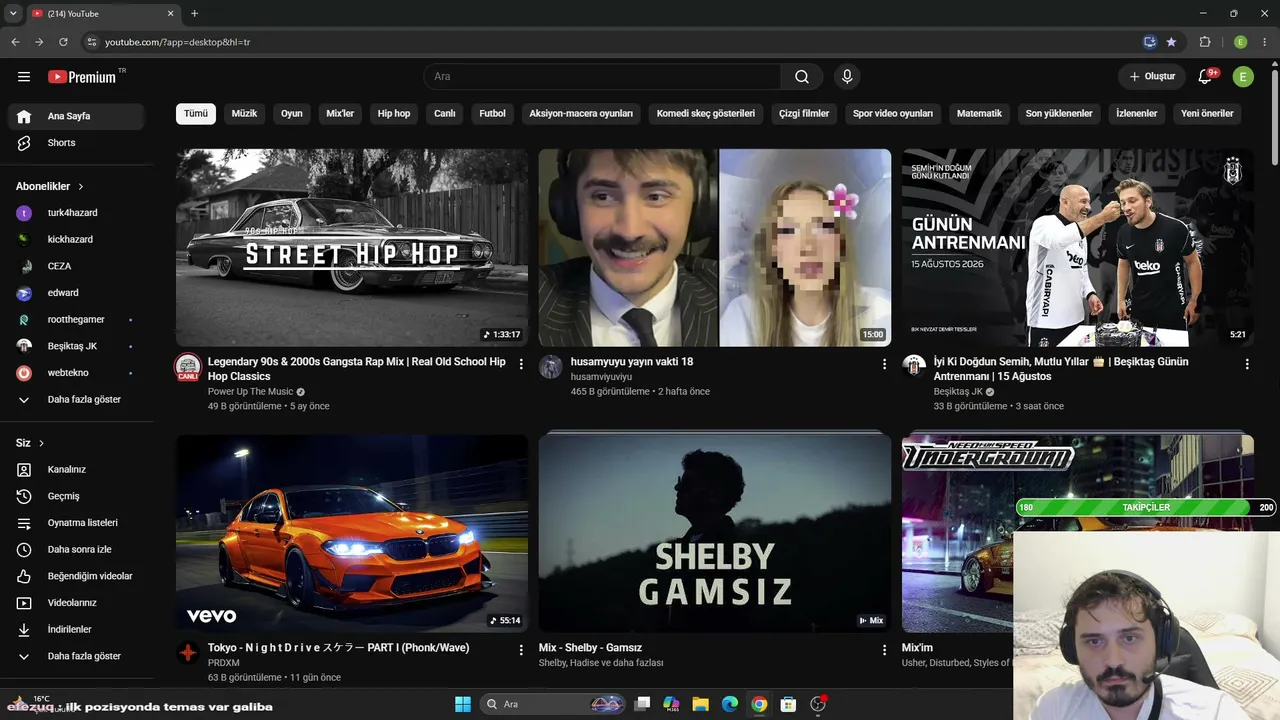Select the Oyun filter chip
The image size is (1280, 720).
coord(292,114)
